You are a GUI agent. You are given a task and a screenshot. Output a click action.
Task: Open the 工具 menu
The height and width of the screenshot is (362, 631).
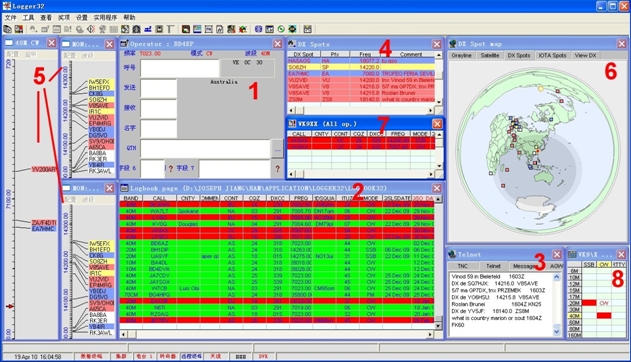[28, 17]
